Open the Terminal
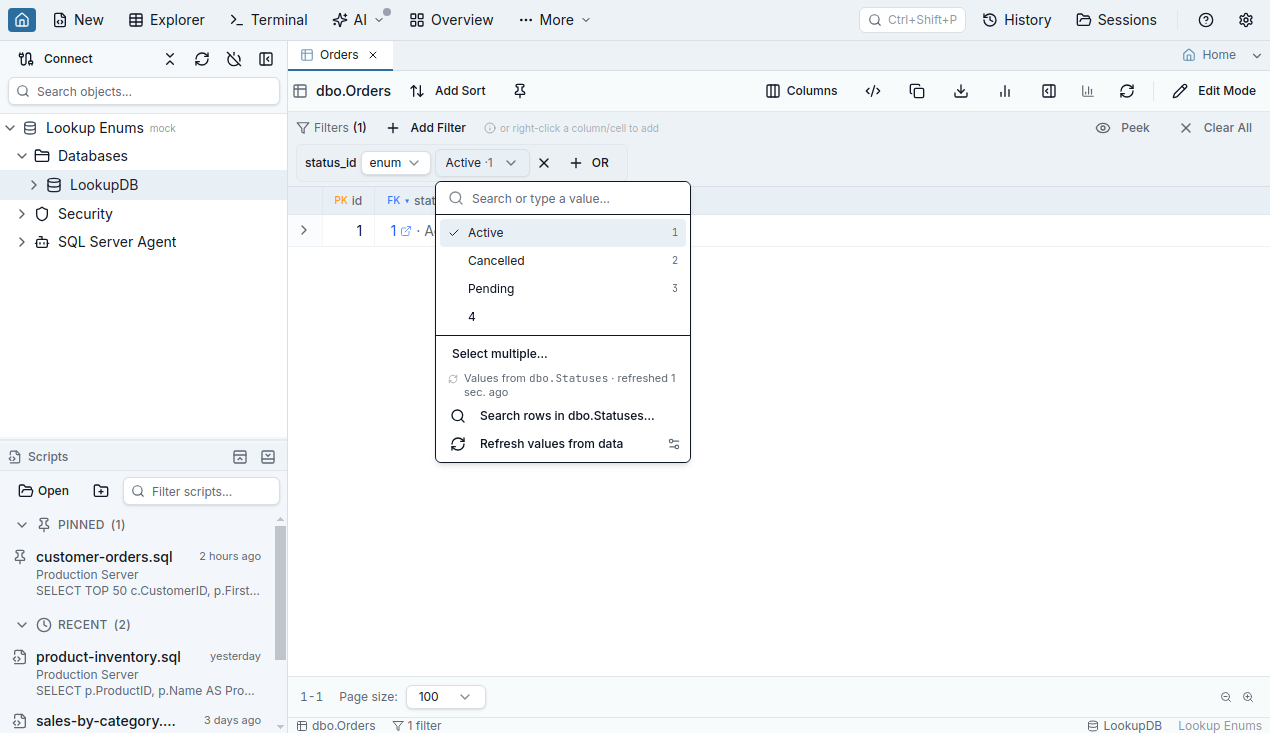Image resolution: width=1270 pixels, height=733 pixels. [268, 20]
